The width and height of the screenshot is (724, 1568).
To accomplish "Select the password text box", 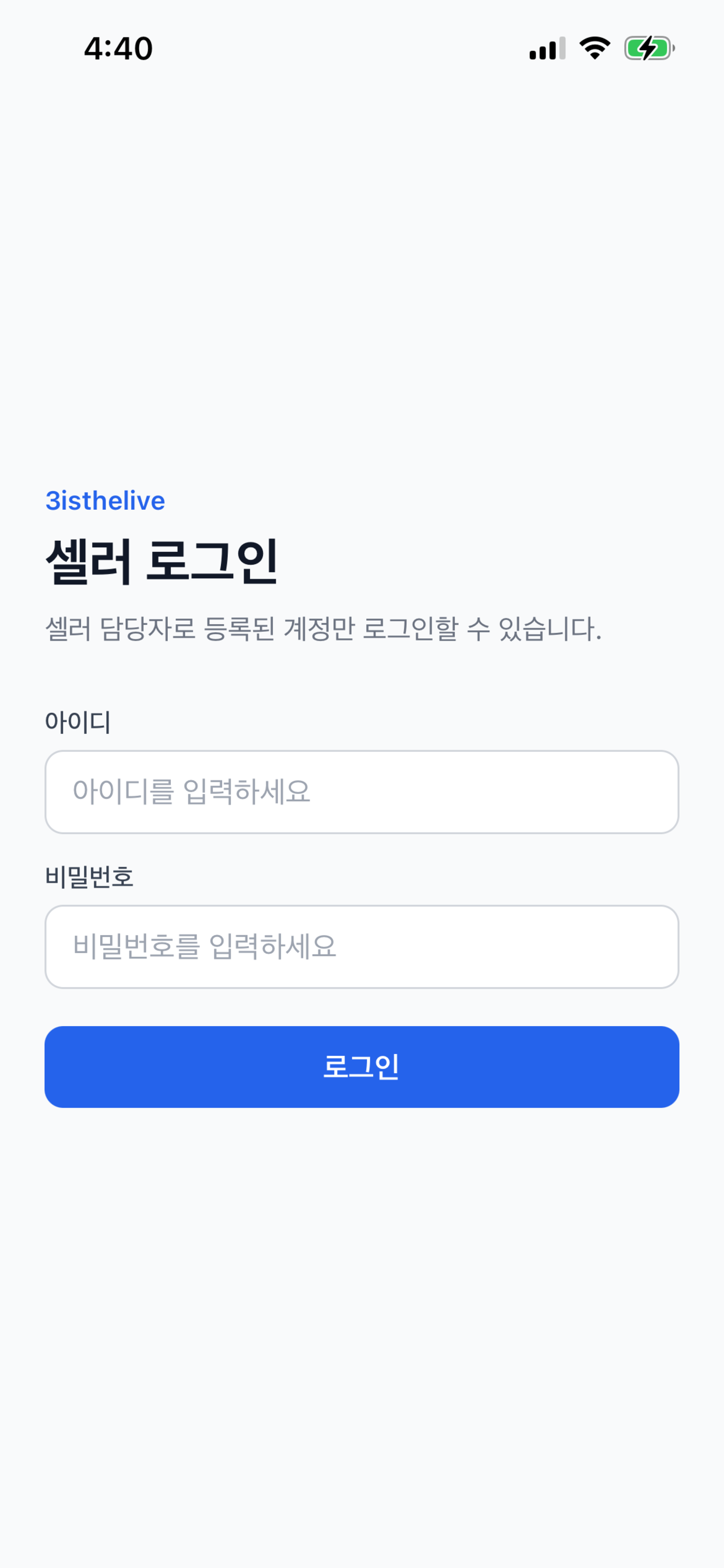I will pos(362,947).
